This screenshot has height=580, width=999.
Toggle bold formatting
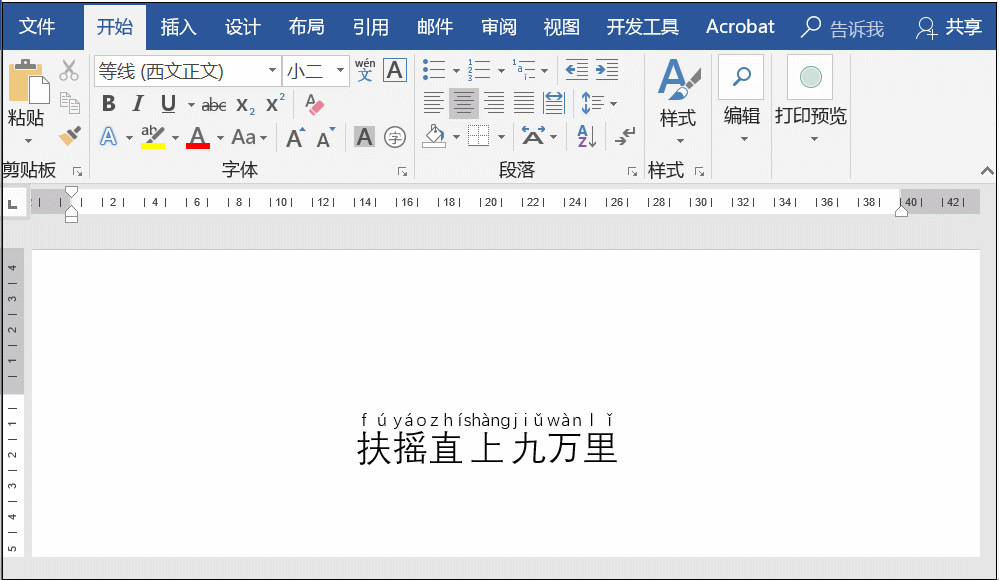click(x=108, y=104)
